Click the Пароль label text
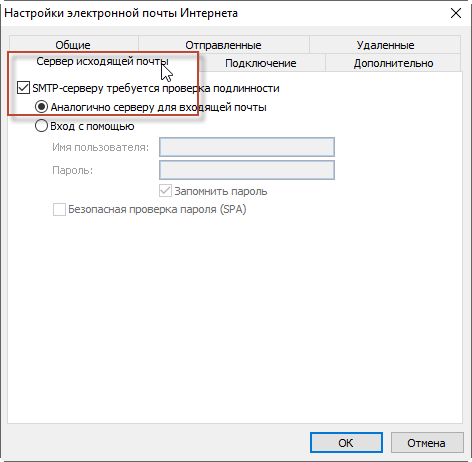Viewport: 472px width, 462px height. point(72,170)
